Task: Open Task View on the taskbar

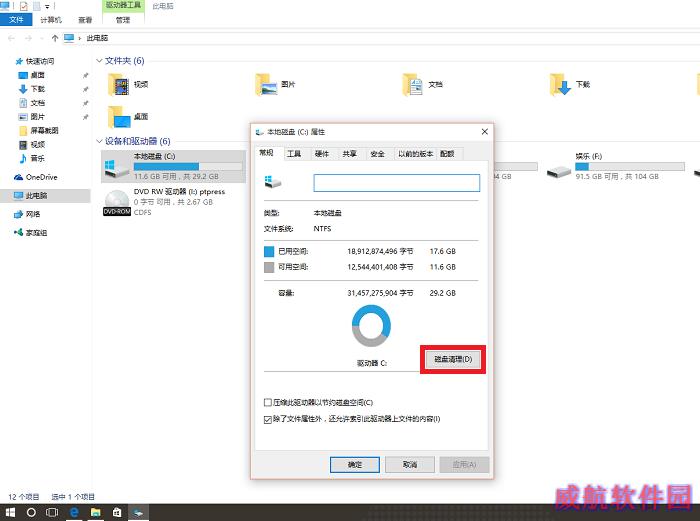Action: pyautogui.click(x=52, y=512)
